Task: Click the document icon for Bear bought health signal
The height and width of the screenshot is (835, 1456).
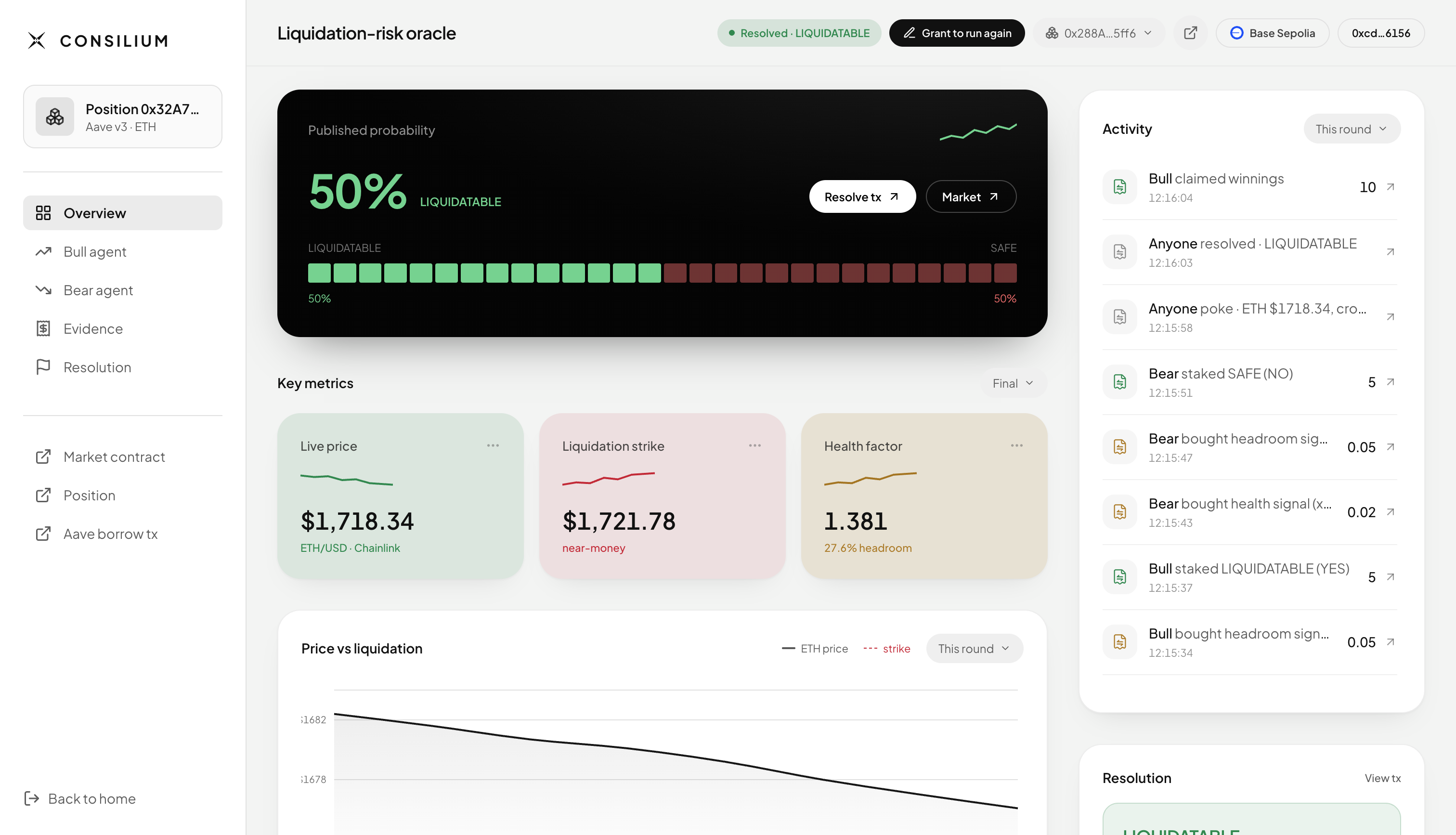Action: point(1119,511)
